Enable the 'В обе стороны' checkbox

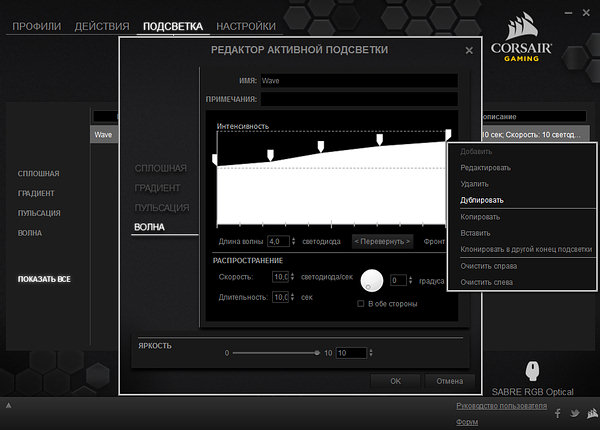361,304
